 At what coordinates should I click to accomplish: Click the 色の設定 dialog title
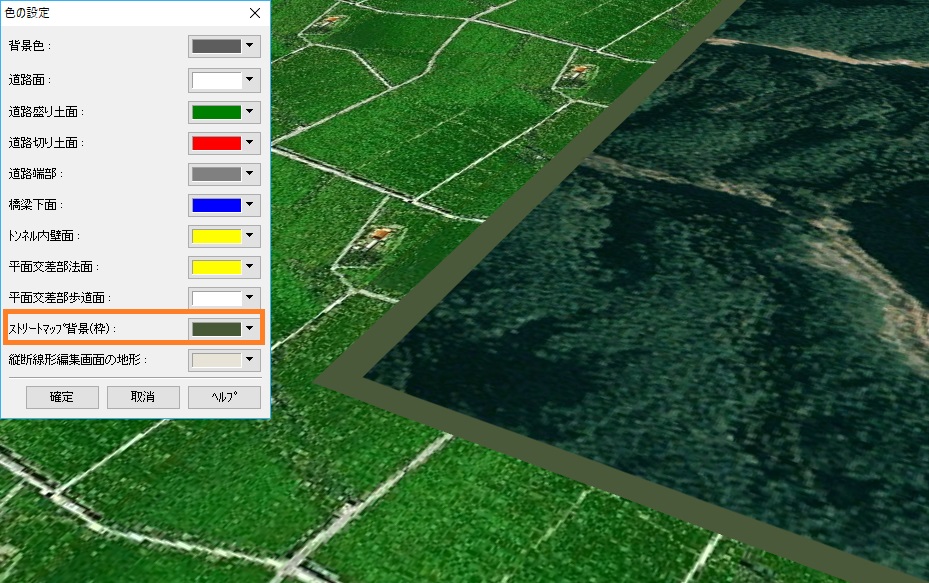(27, 13)
